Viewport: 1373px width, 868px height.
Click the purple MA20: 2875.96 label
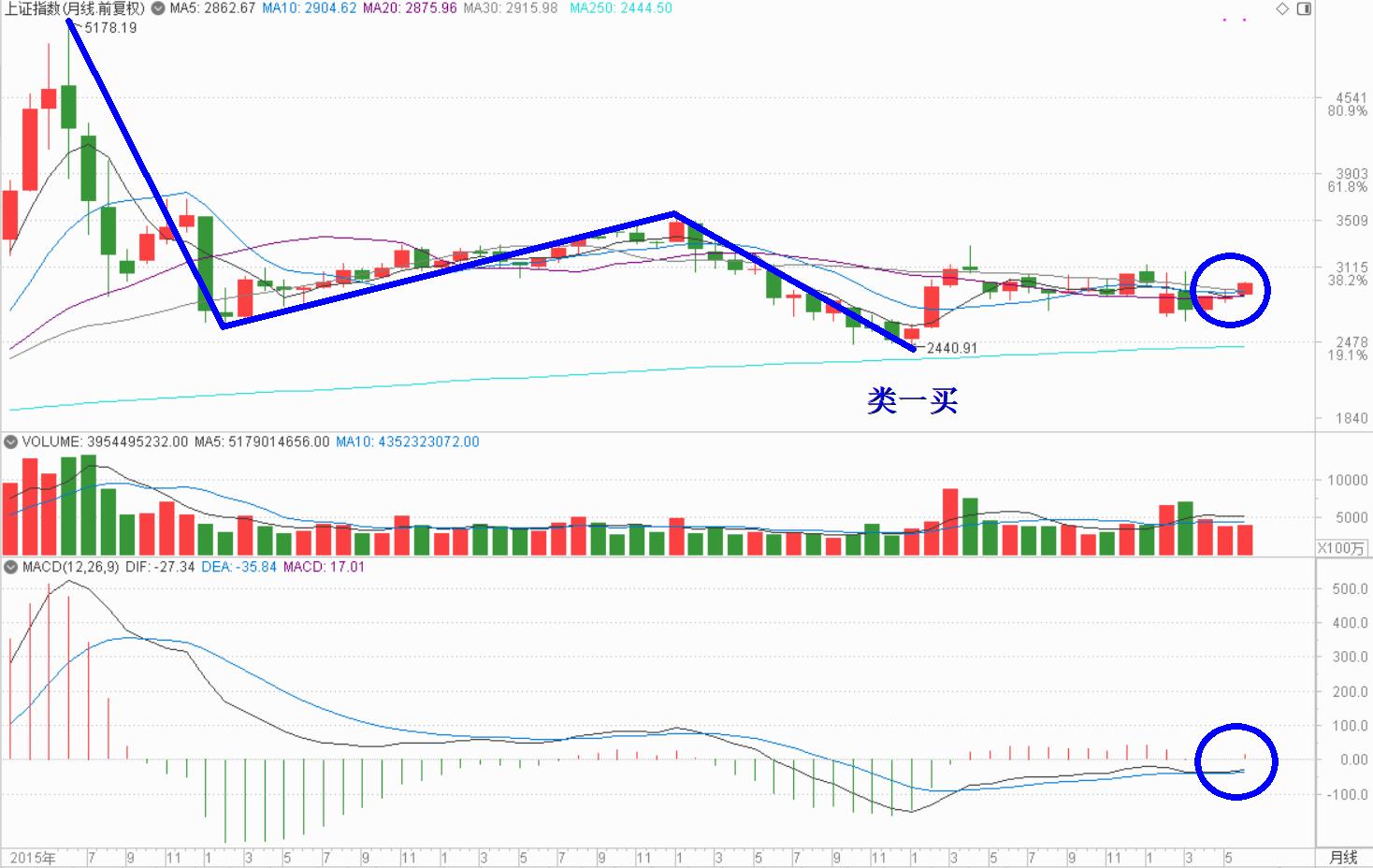click(x=410, y=8)
